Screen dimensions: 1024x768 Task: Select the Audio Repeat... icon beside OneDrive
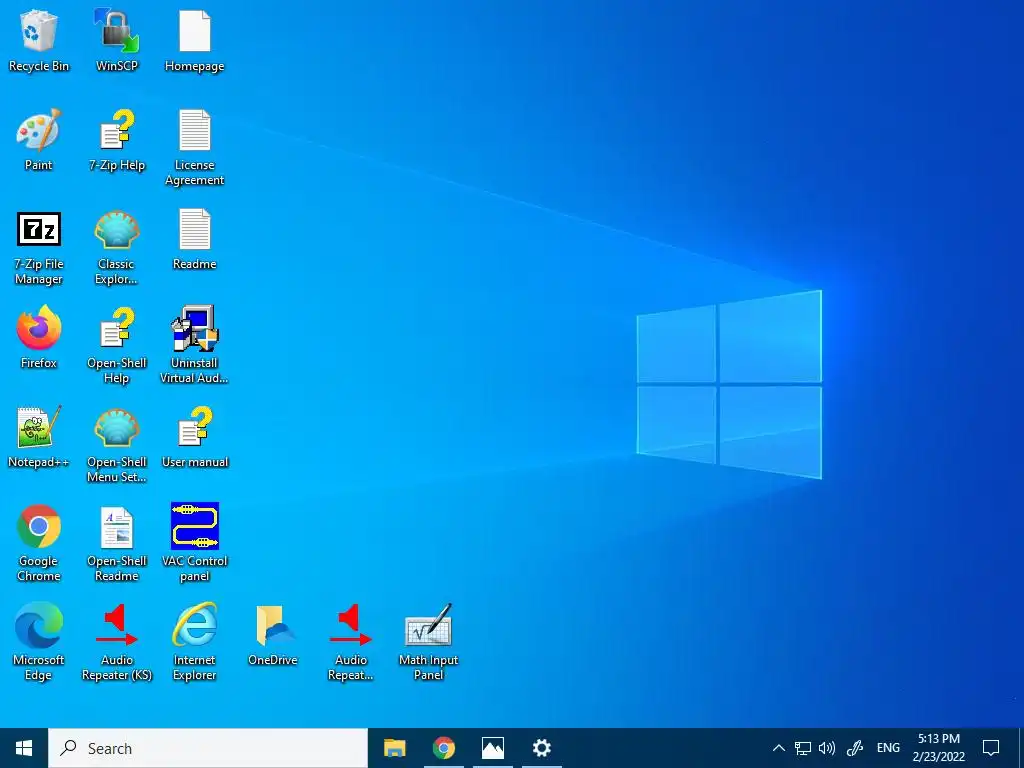pos(351,643)
